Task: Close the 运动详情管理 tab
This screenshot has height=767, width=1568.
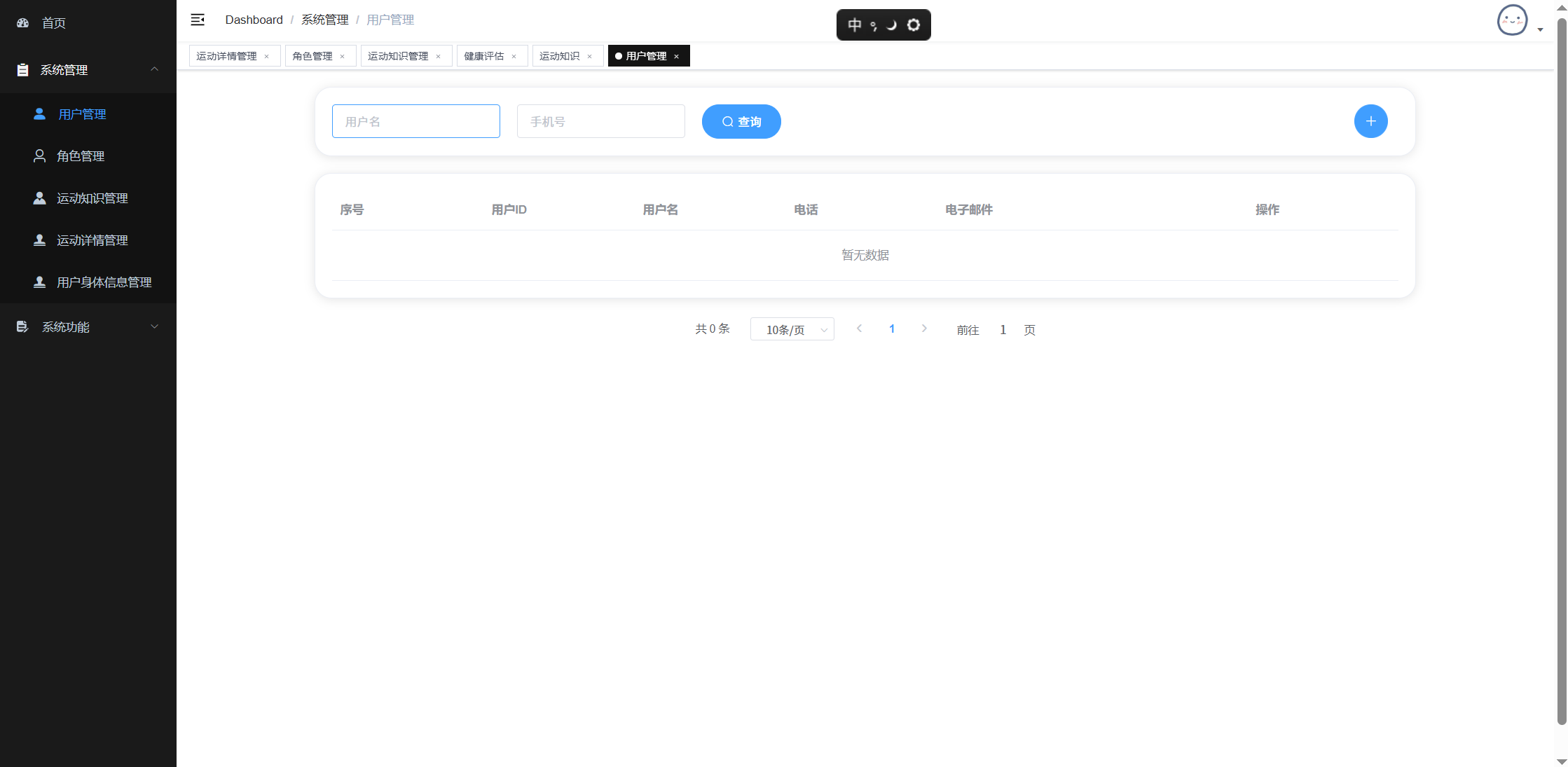Action: click(267, 57)
